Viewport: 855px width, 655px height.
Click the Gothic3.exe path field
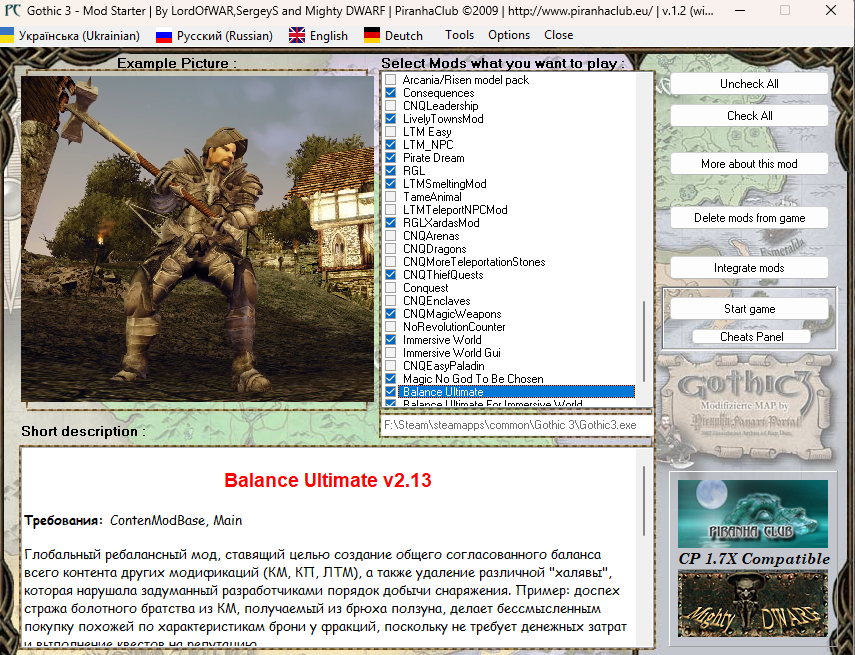[515, 424]
